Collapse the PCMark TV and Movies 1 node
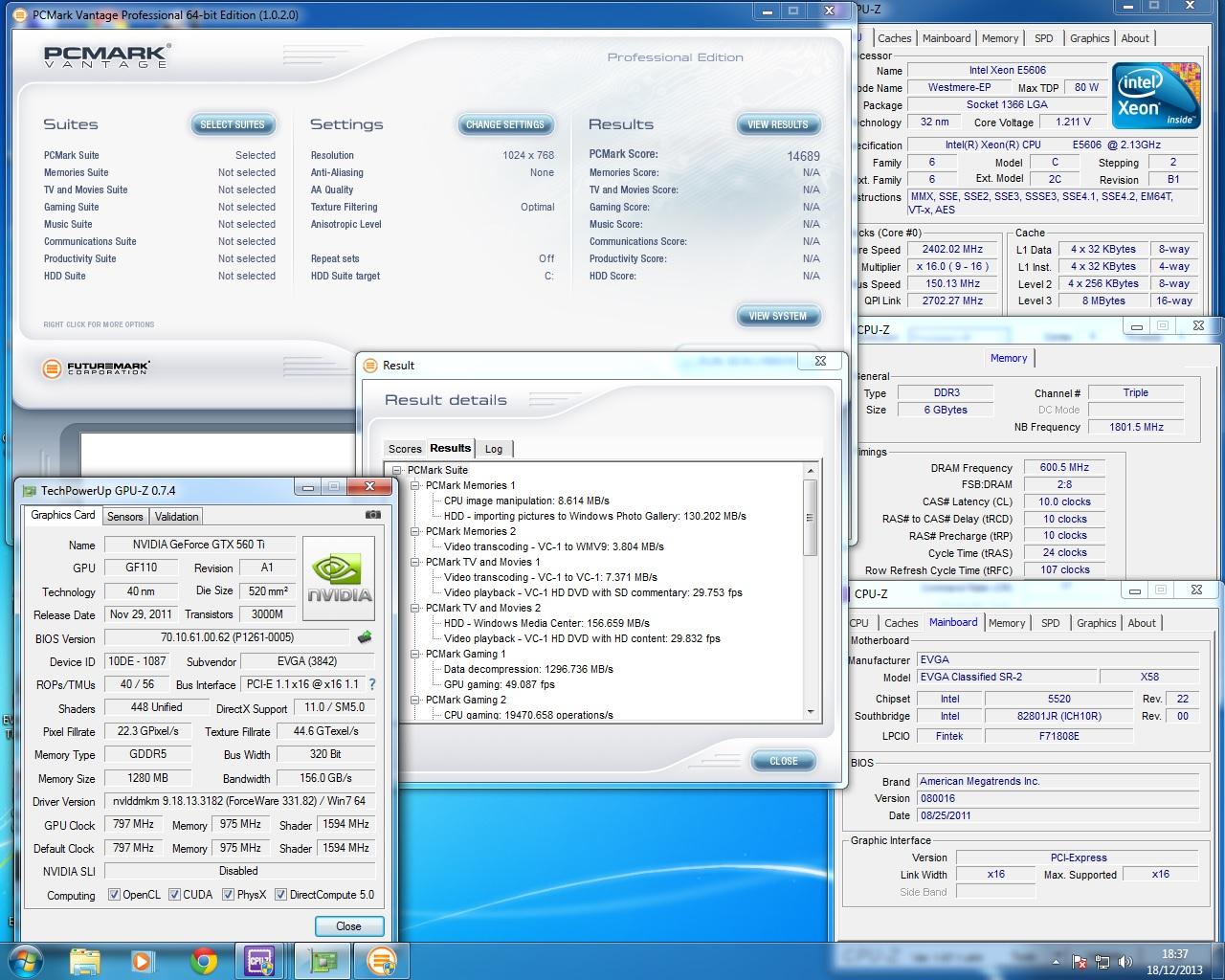The image size is (1225, 980). [x=416, y=562]
